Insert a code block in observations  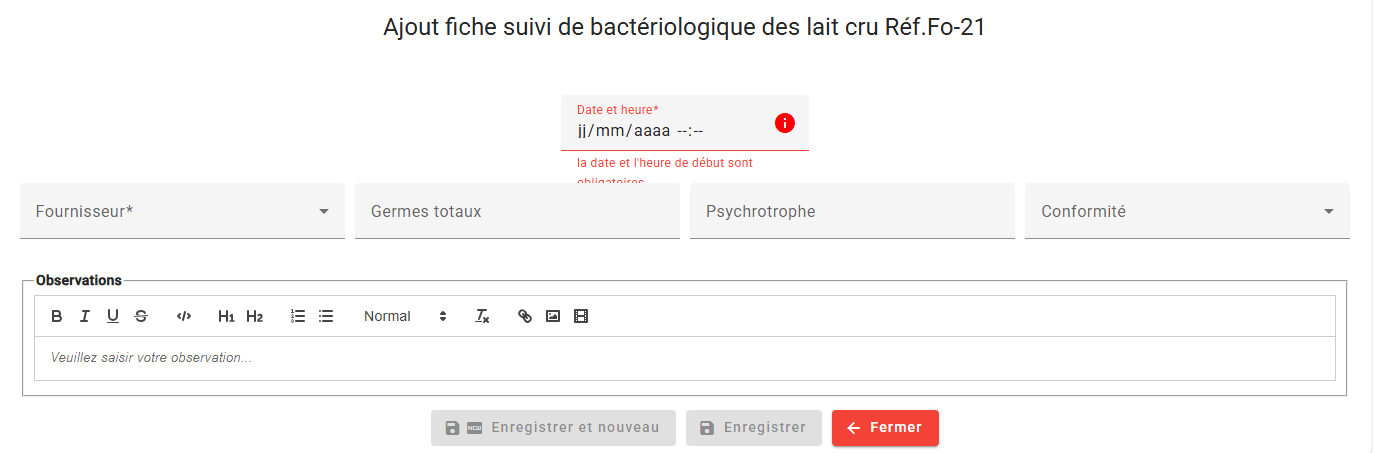[184, 316]
